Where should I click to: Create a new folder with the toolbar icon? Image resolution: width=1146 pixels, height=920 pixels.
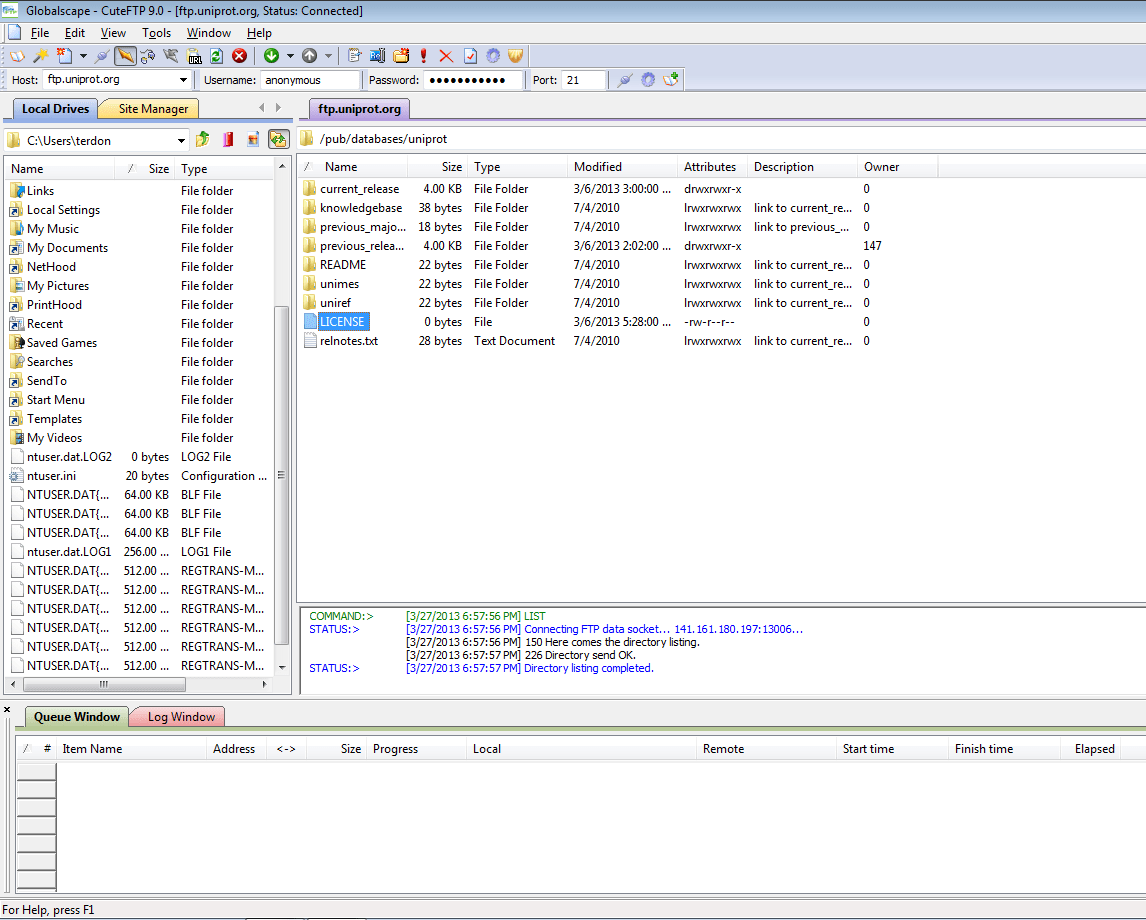point(401,56)
